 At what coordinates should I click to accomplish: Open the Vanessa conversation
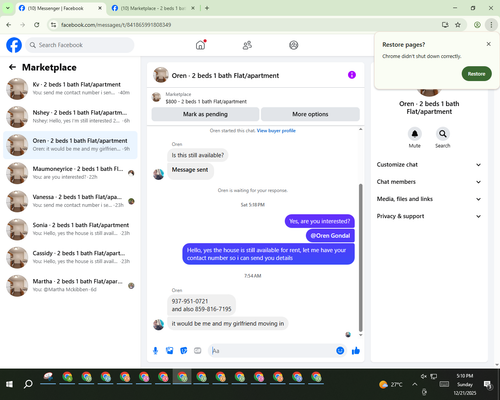pos(70,201)
